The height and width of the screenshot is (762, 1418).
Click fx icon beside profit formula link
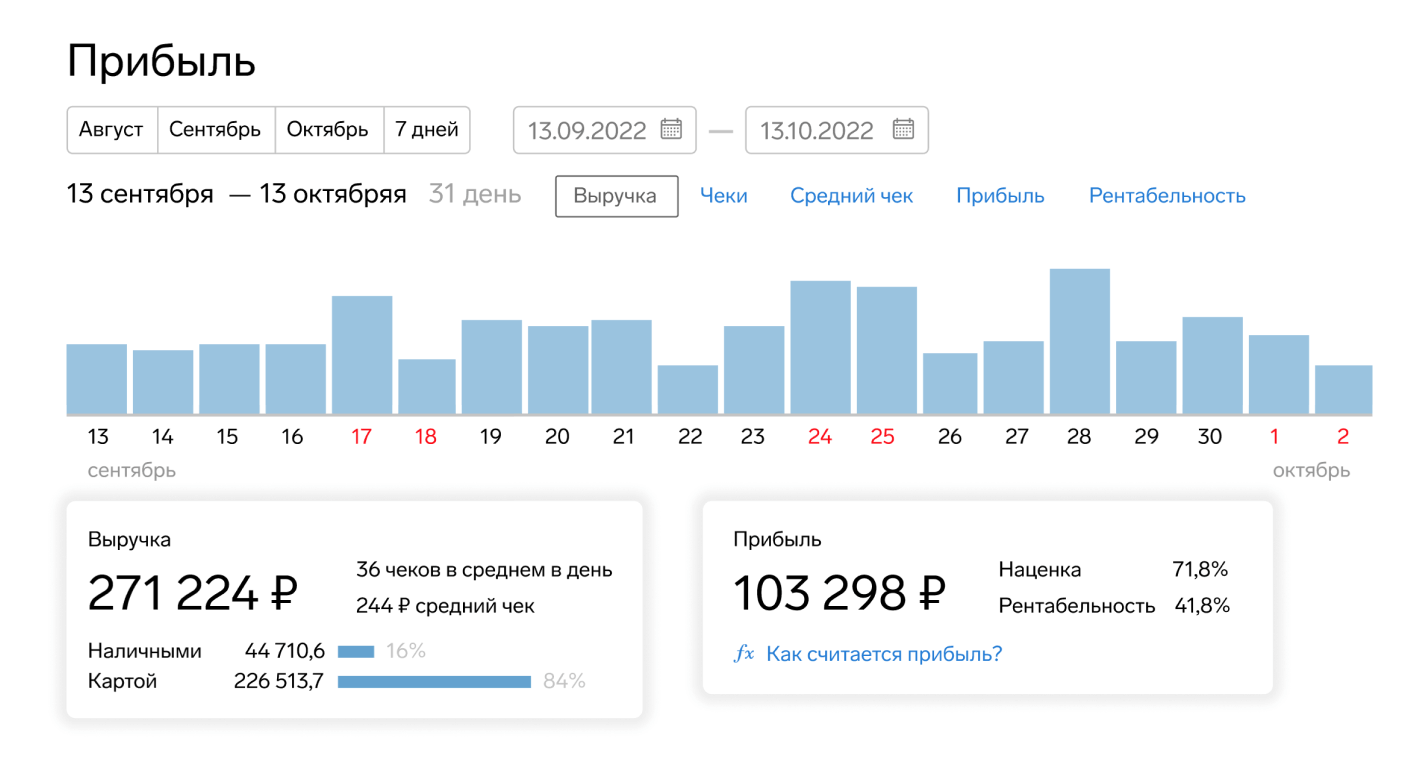(743, 654)
